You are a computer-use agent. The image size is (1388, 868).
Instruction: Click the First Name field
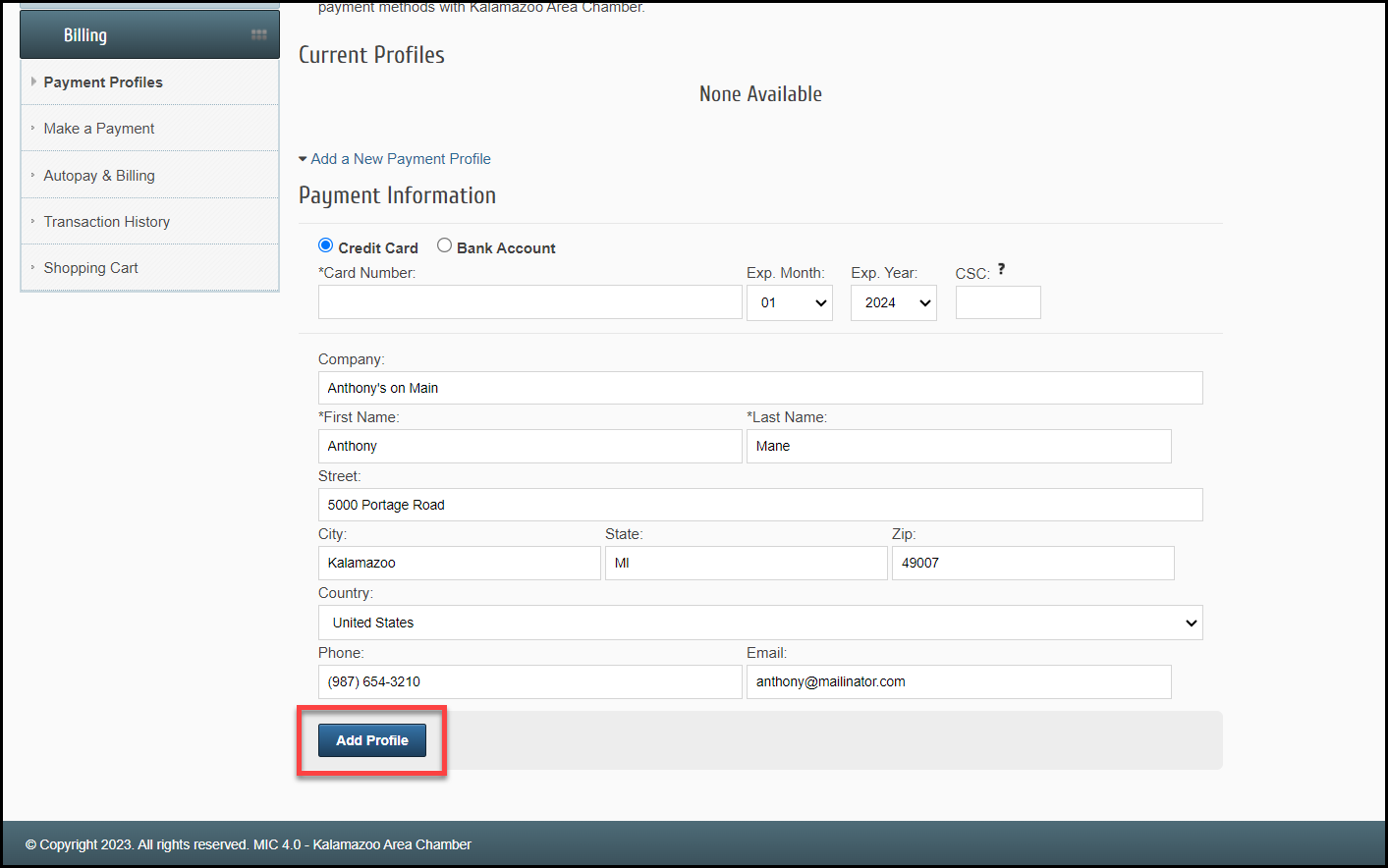(x=530, y=446)
